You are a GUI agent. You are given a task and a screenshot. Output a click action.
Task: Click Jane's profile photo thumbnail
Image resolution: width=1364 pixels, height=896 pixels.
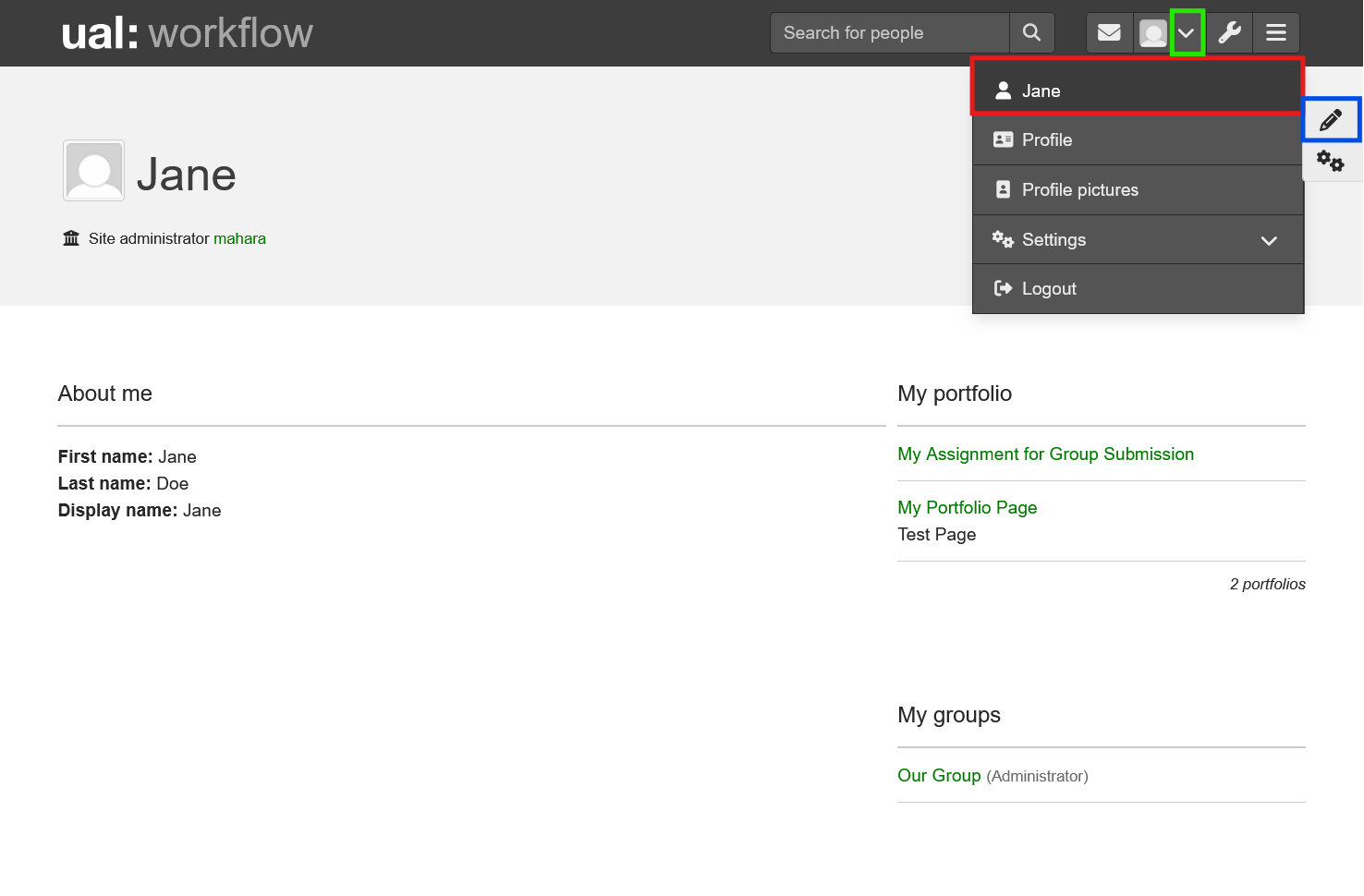92,170
